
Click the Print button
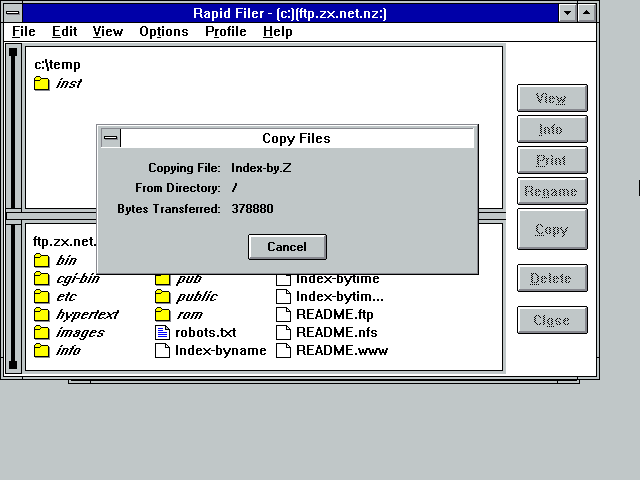coord(552,160)
